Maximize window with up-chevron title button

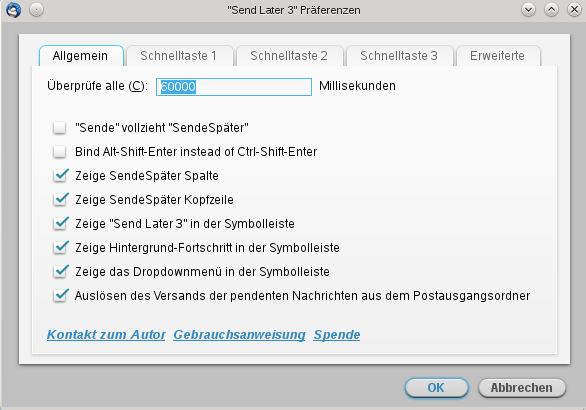(x=551, y=10)
